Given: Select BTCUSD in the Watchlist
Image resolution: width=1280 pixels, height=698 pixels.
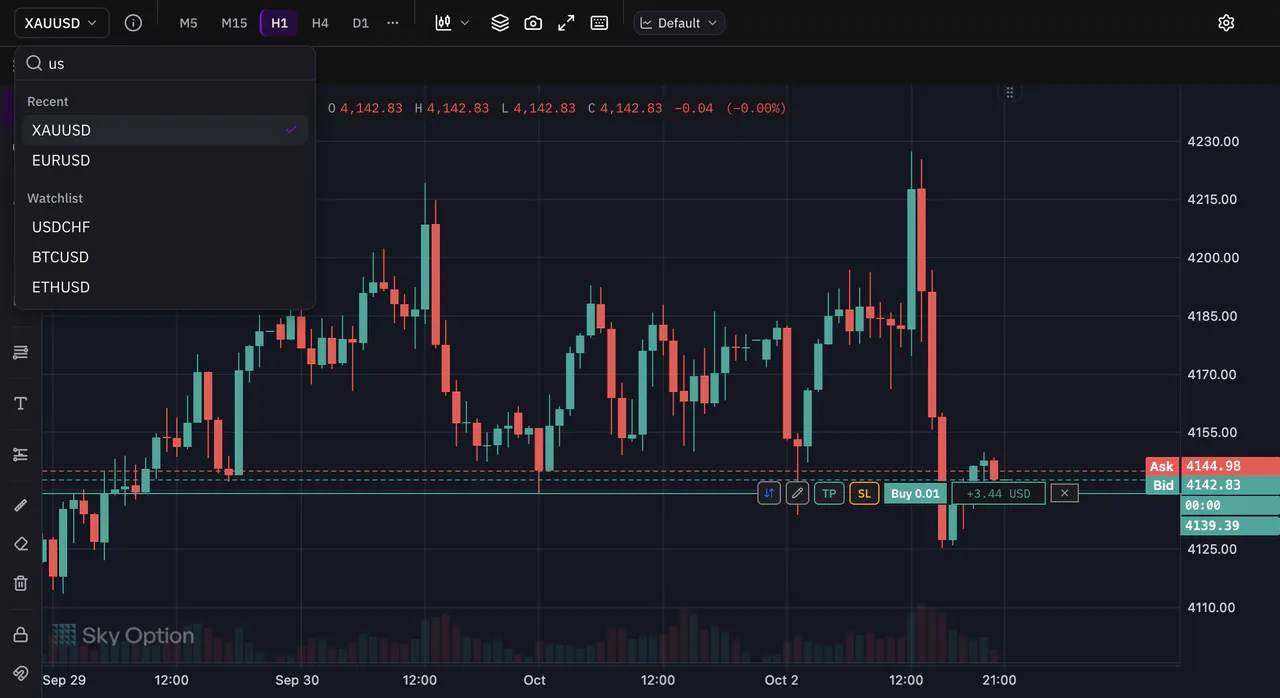Looking at the screenshot, I should click(165, 257).
